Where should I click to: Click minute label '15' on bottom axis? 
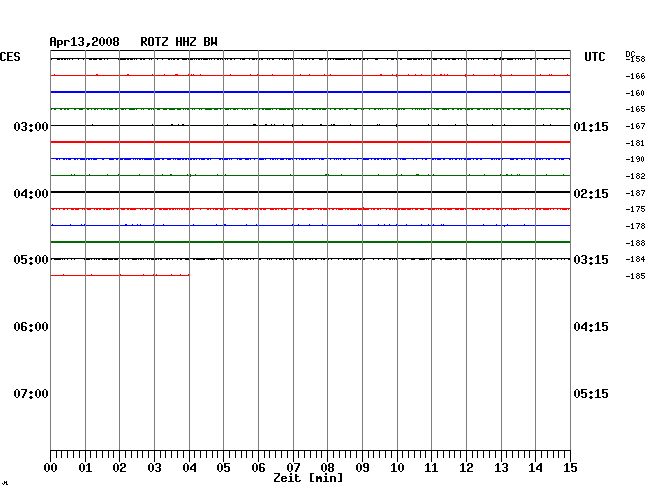click(570, 468)
